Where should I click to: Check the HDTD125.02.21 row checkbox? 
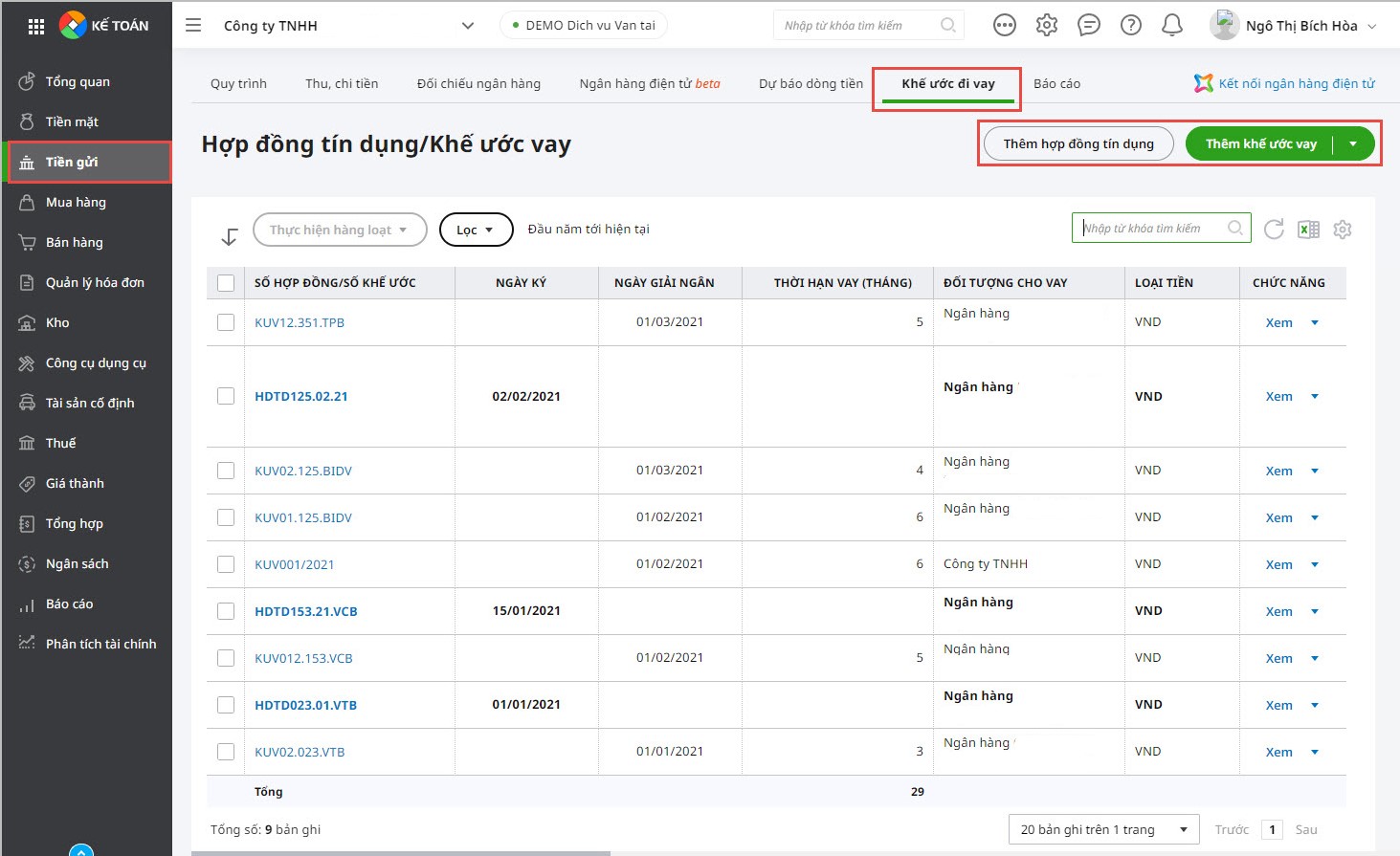tap(226, 396)
